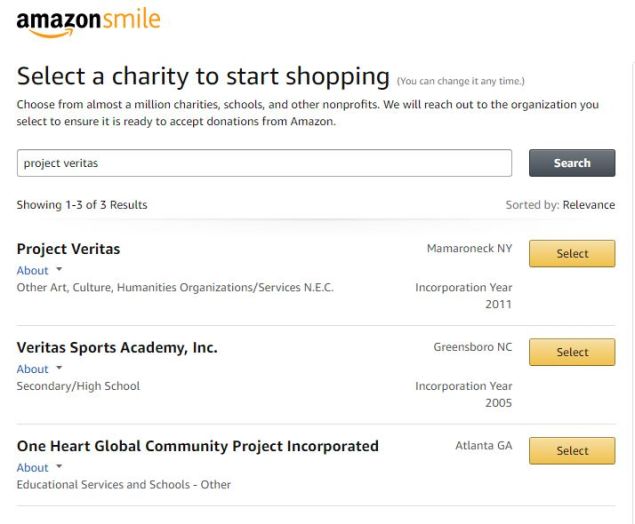The image size is (635, 524).
Task: Open About link under One Heart Global
Action: (32, 468)
